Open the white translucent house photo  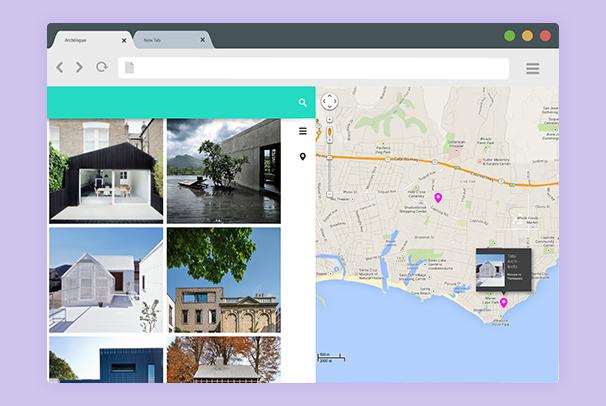106,279
